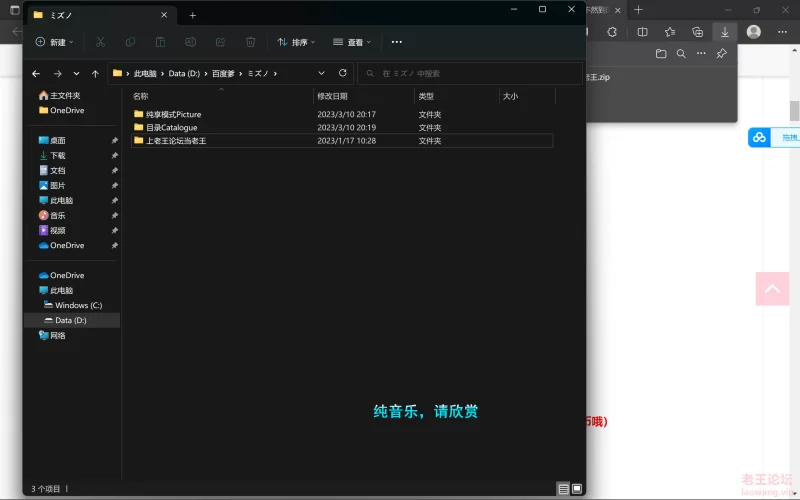Refresh the current folder view
The image size is (800, 500).
(x=343, y=73)
